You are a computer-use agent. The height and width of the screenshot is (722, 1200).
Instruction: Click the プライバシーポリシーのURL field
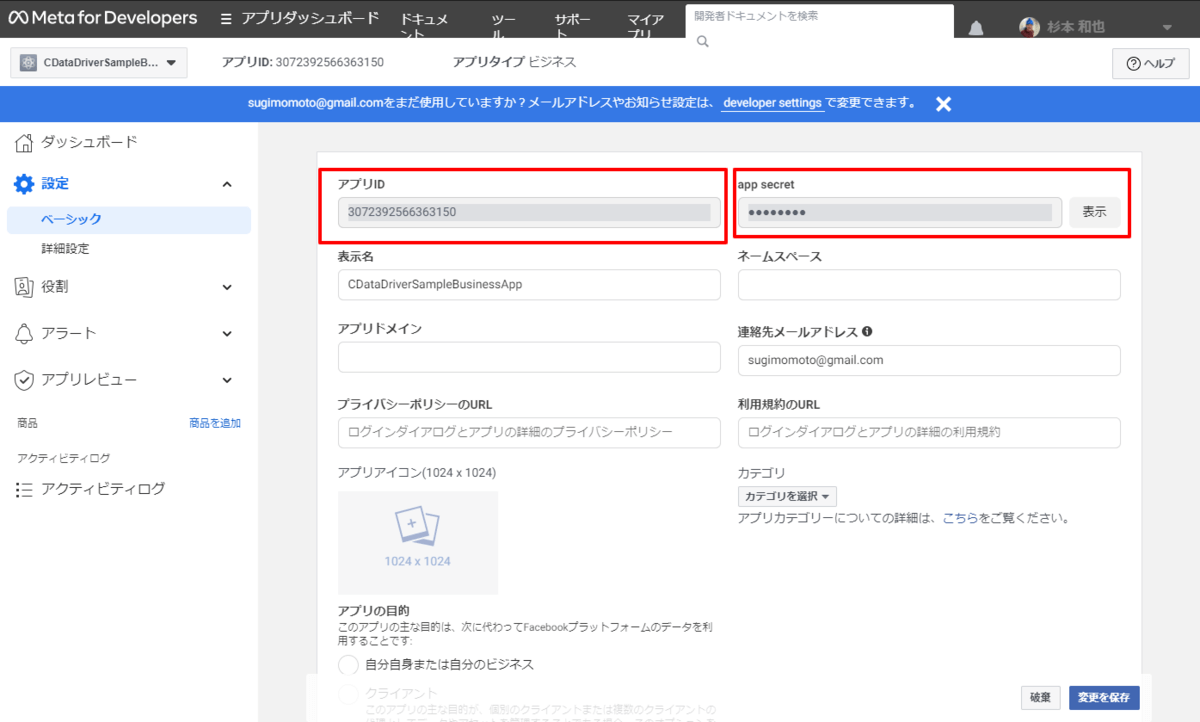click(529, 432)
